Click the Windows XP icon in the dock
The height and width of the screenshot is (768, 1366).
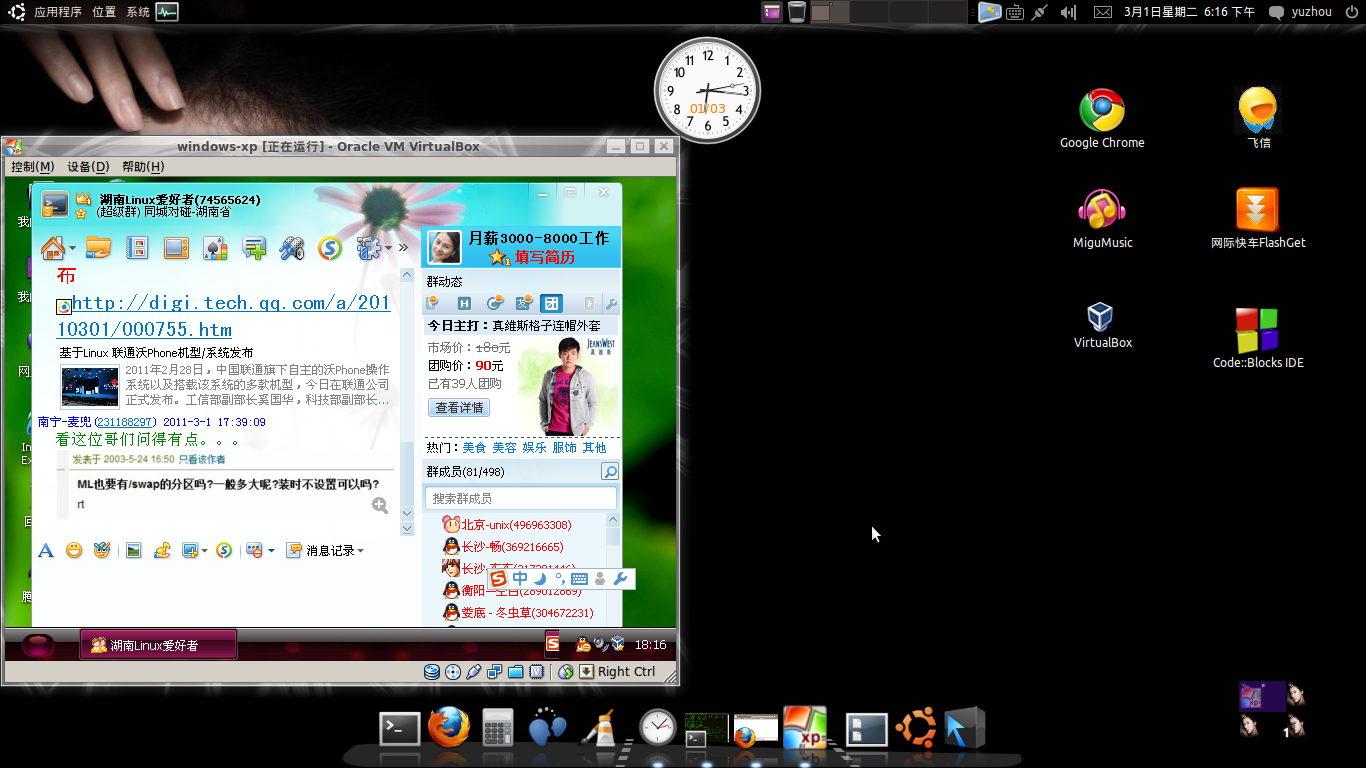(805, 728)
